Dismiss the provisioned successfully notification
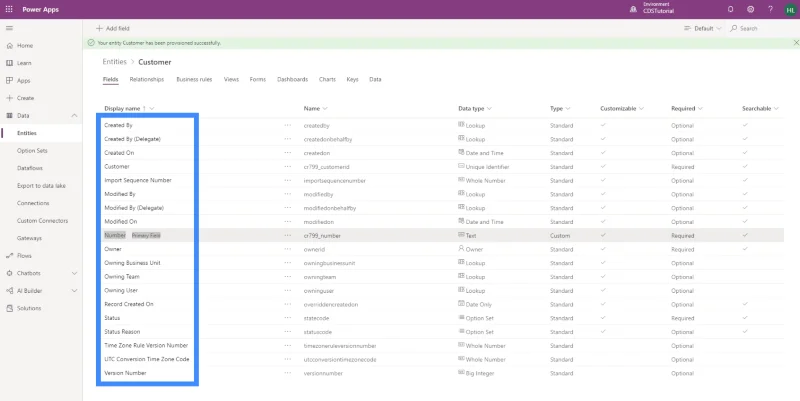This screenshot has height=401, width=800. click(x=796, y=43)
